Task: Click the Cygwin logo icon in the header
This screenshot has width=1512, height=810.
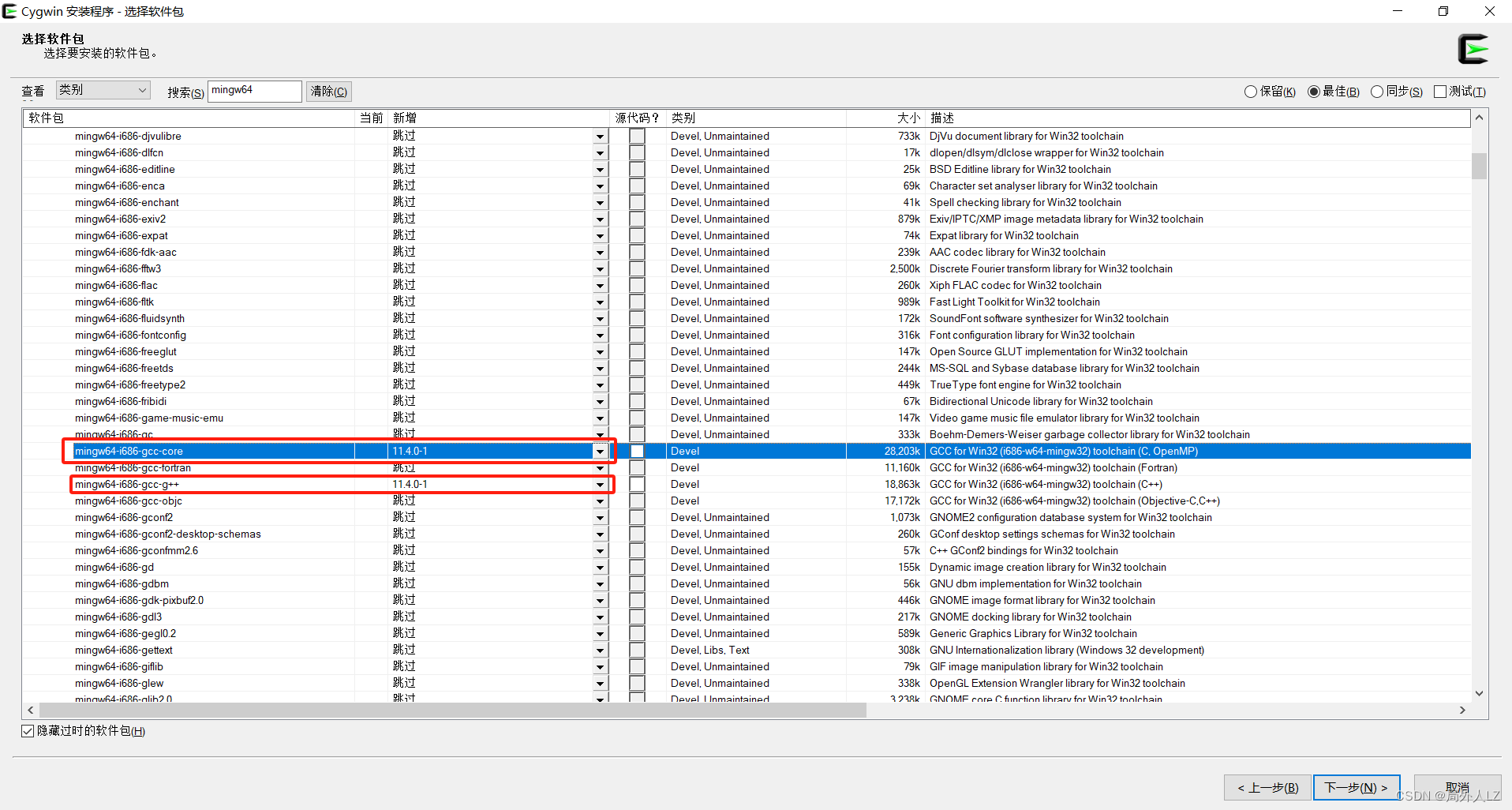Action: pos(1473,49)
